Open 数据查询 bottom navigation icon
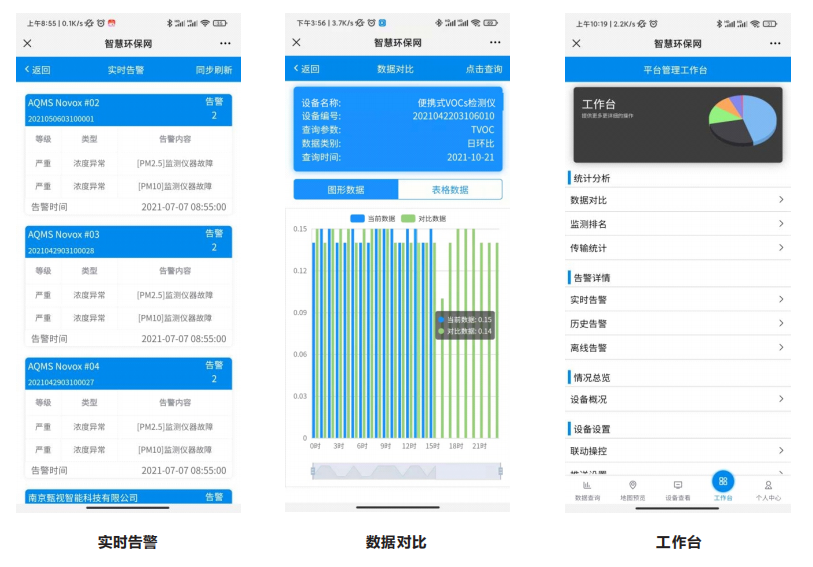 coord(587,486)
